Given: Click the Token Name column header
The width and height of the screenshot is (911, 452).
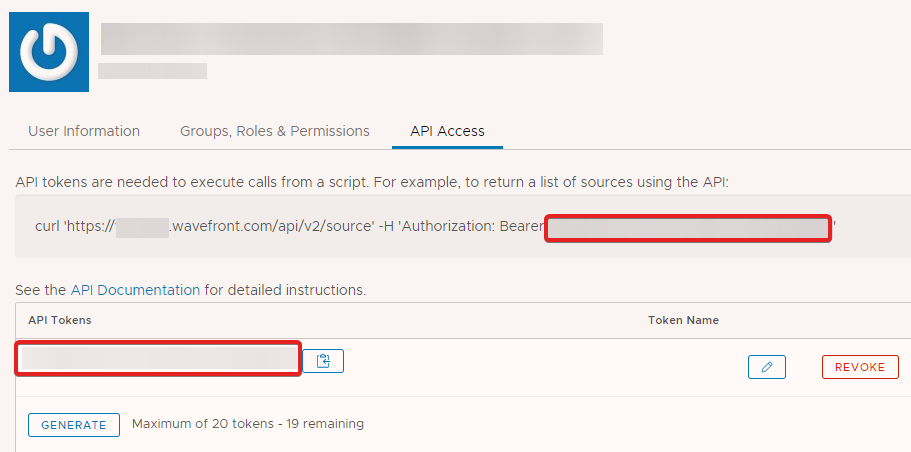Looking at the screenshot, I should tap(683, 320).
